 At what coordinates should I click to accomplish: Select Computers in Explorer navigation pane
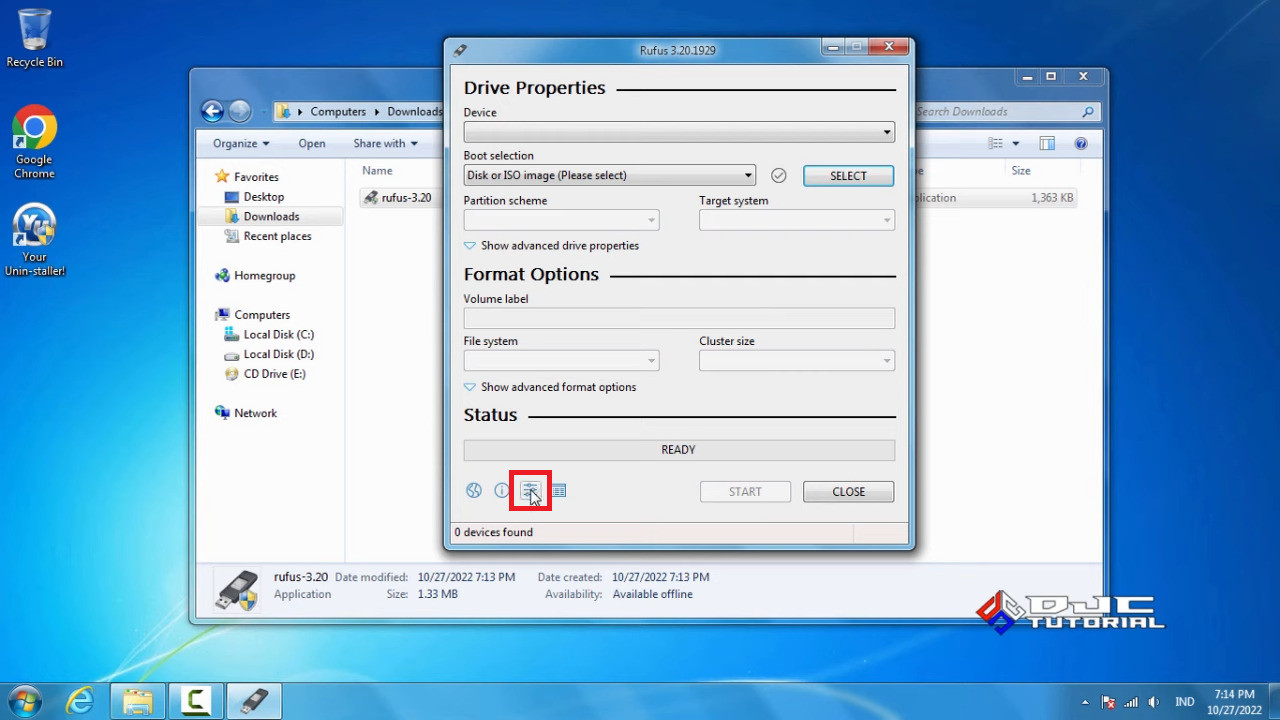pyautogui.click(x=252, y=315)
